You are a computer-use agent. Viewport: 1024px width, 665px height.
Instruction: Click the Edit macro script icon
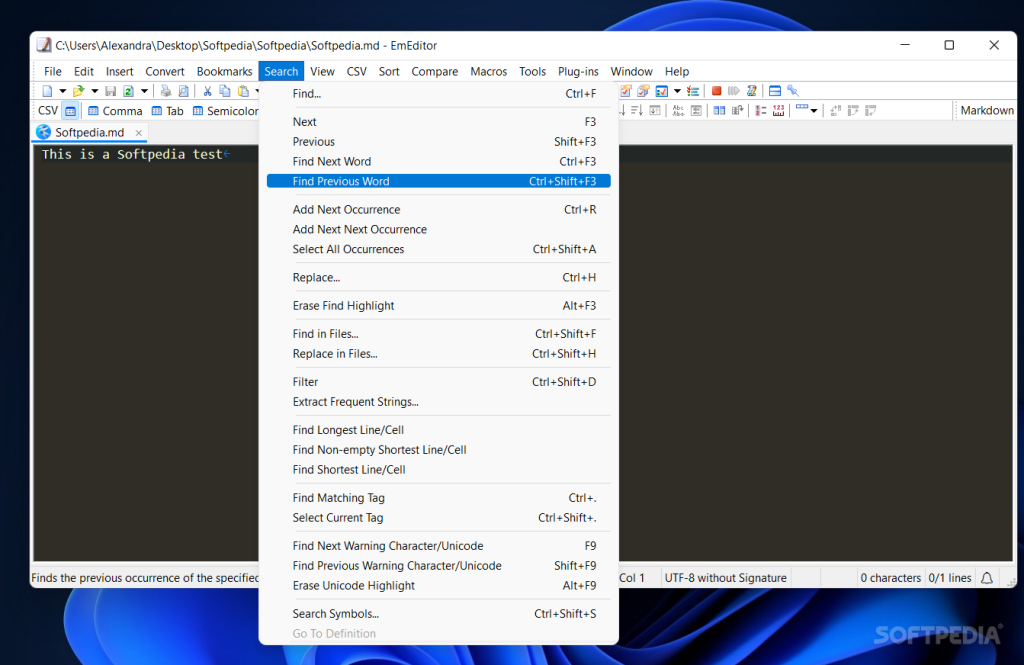click(752, 91)
